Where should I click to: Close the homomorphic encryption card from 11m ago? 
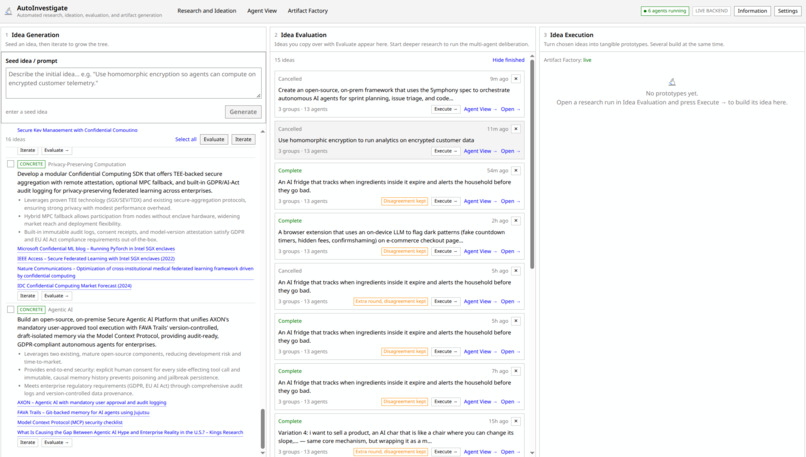point(516,129)
